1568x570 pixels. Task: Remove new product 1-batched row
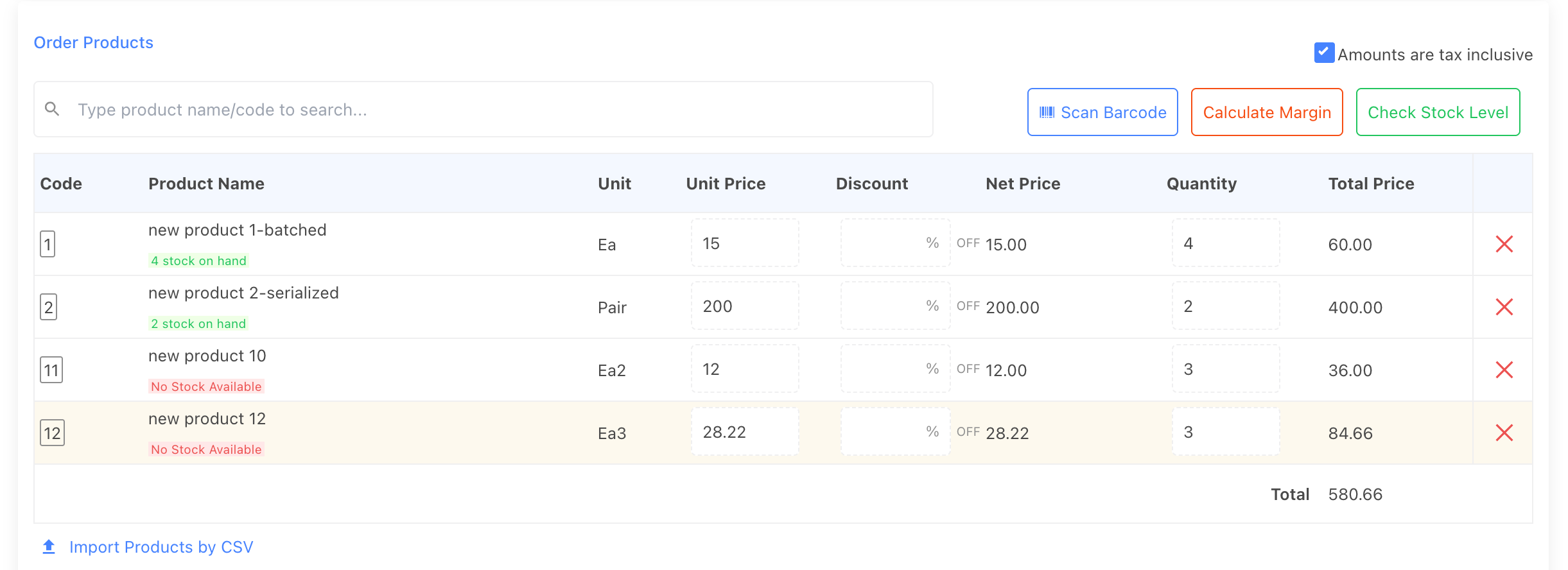tap(1504, 244)
